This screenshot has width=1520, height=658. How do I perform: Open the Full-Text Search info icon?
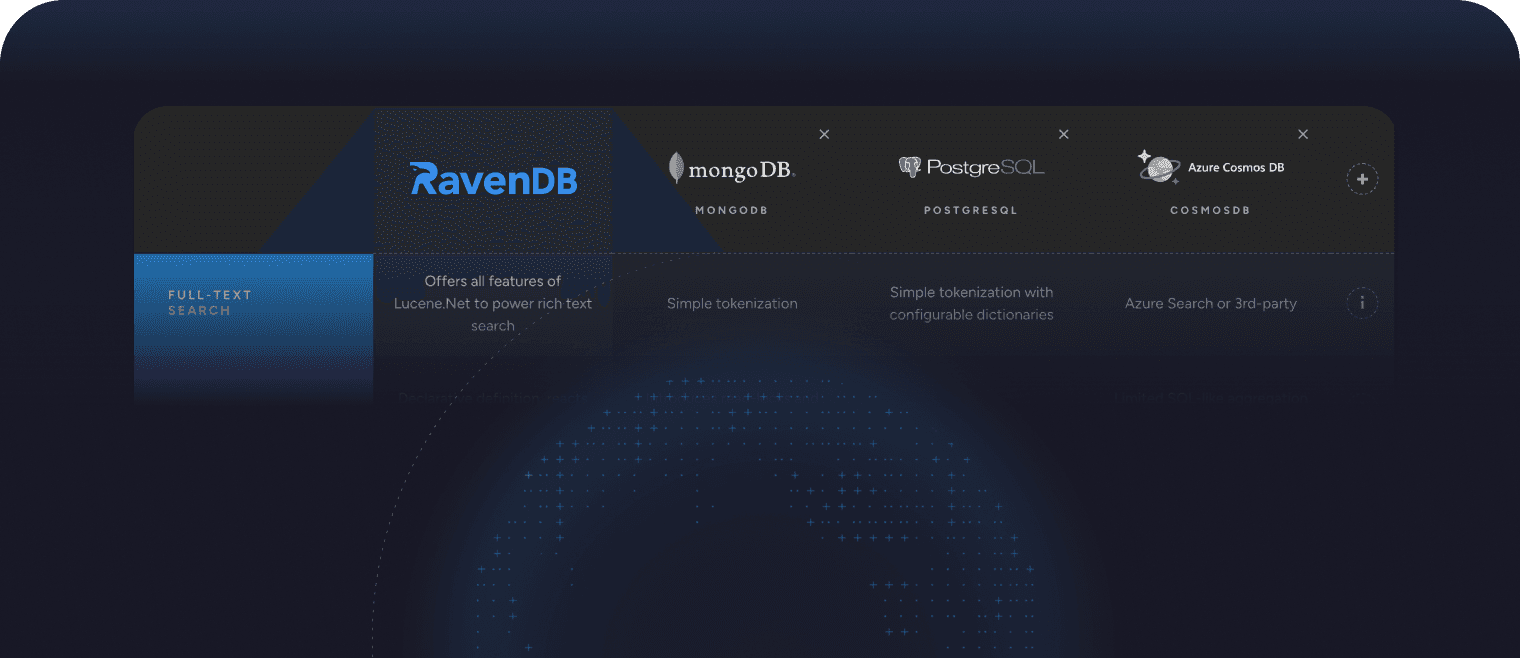coord(1362,303)
